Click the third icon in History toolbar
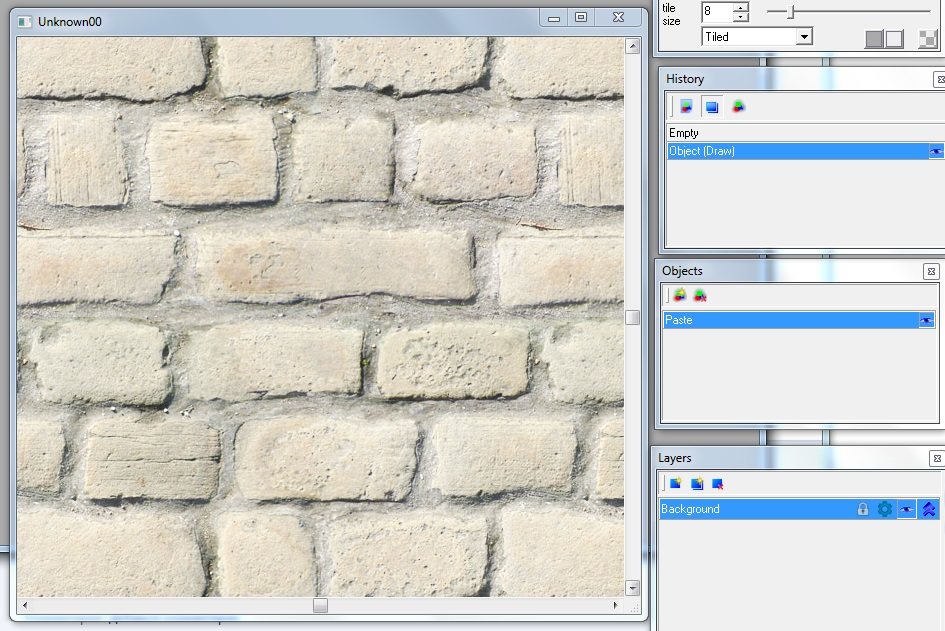Image resolution: width=945 pixels, height=631 pixels. (738, 107)
